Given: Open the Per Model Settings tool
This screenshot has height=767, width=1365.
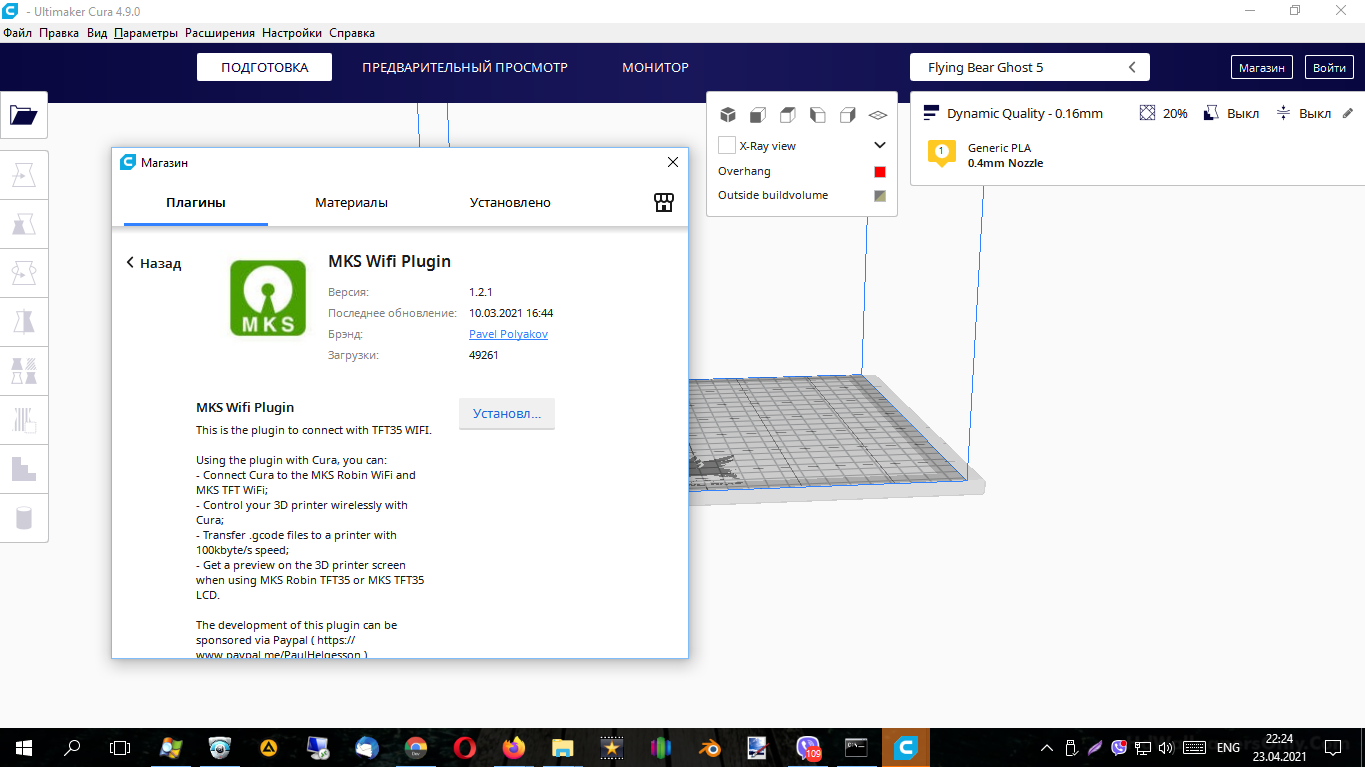Looking at the screenshot, I should coord(24,370).
